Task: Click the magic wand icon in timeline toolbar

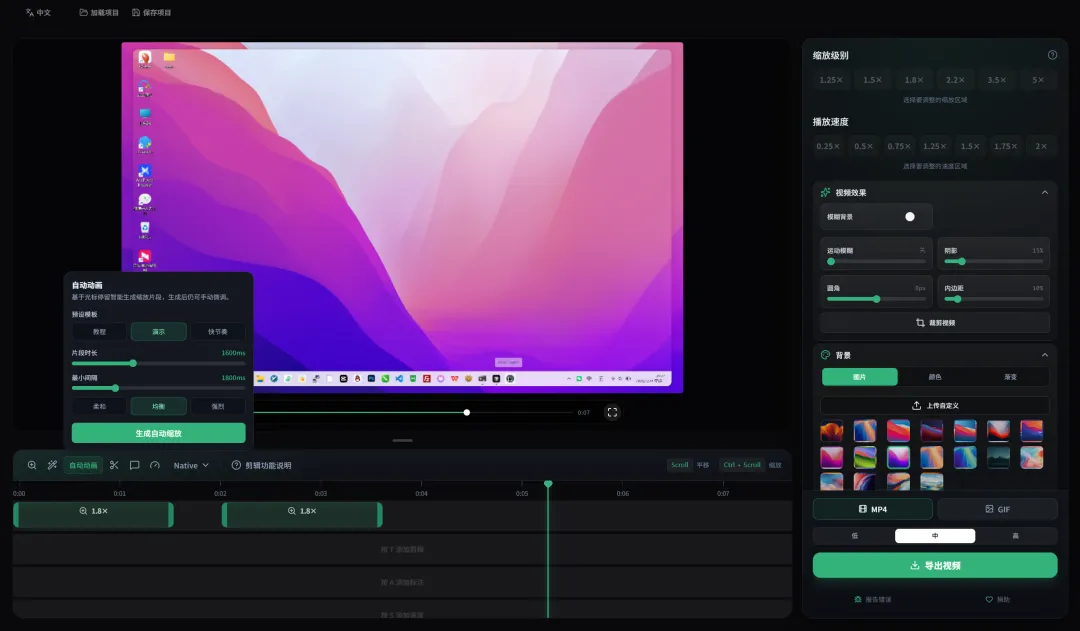Action: 52,466
